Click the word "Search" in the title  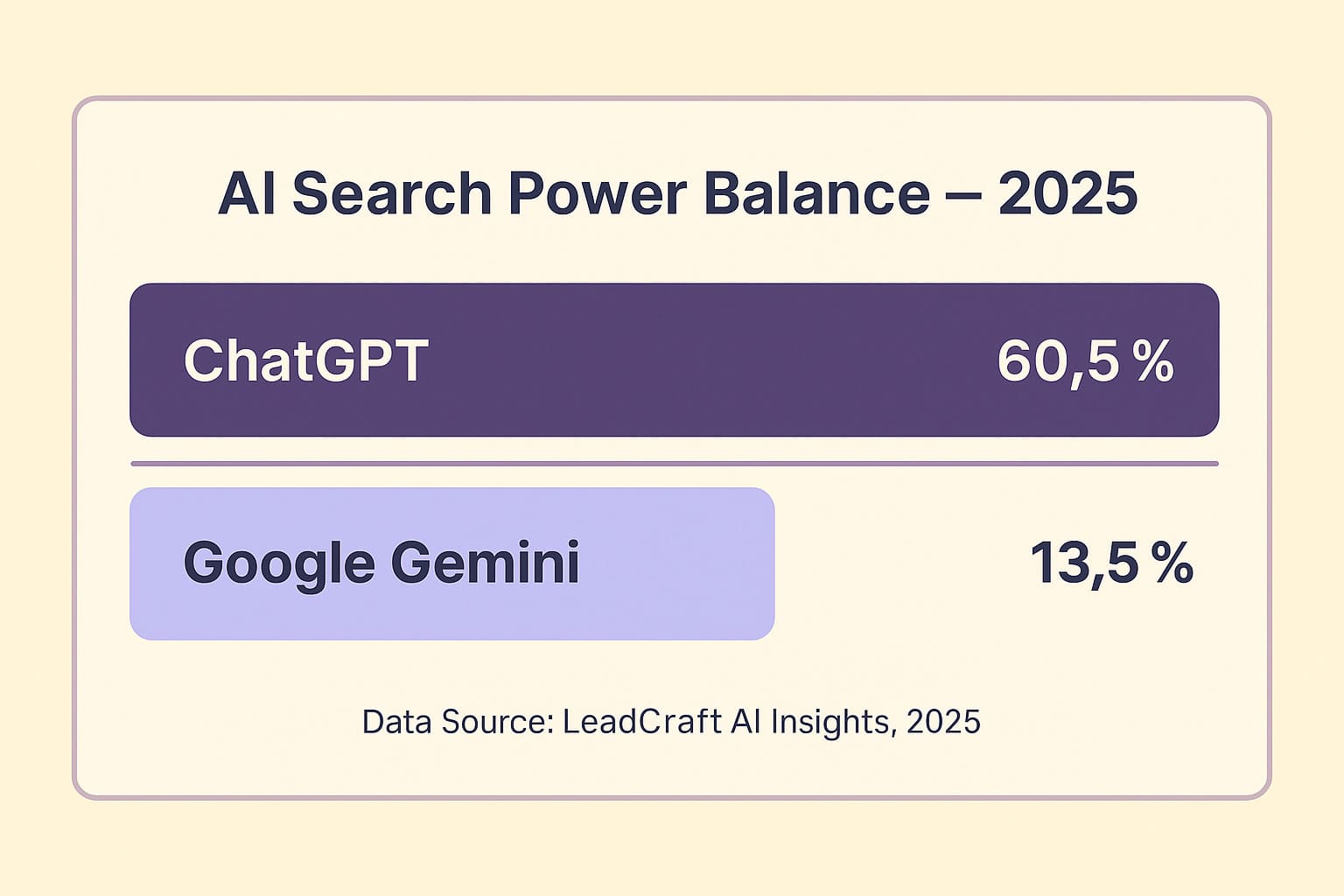click(391, 193)
